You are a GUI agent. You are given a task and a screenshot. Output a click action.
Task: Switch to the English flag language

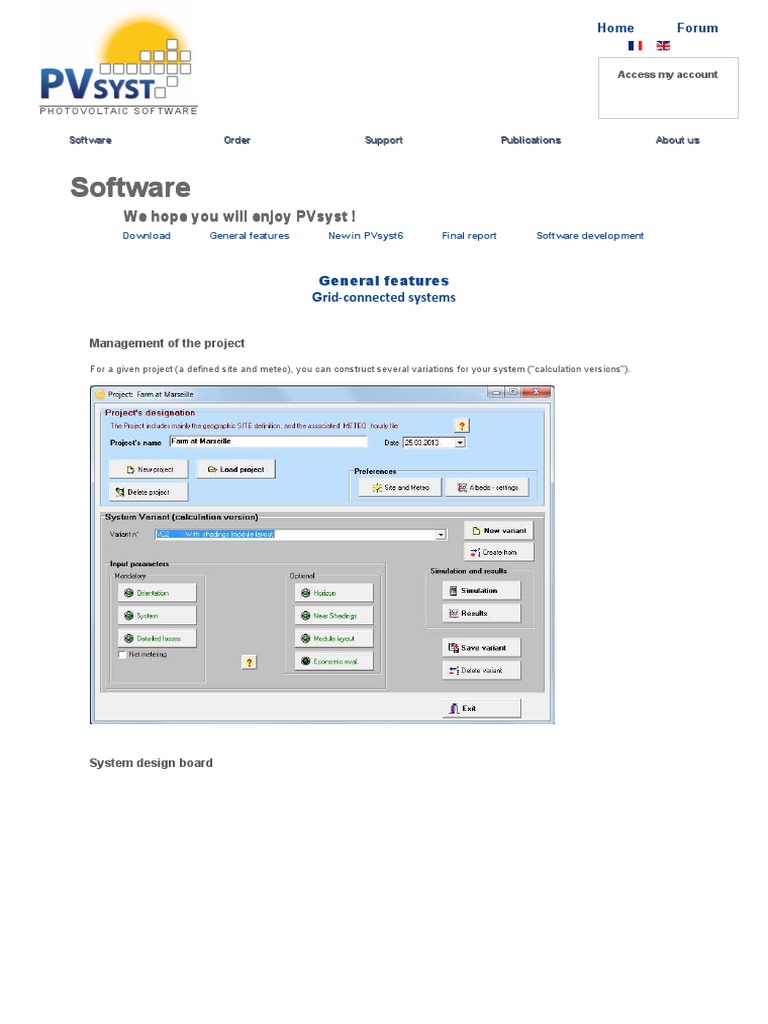[x=663, y=46]
